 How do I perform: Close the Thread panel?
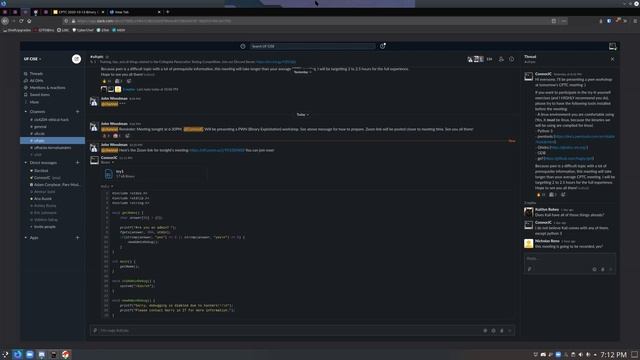pos(612,59)
